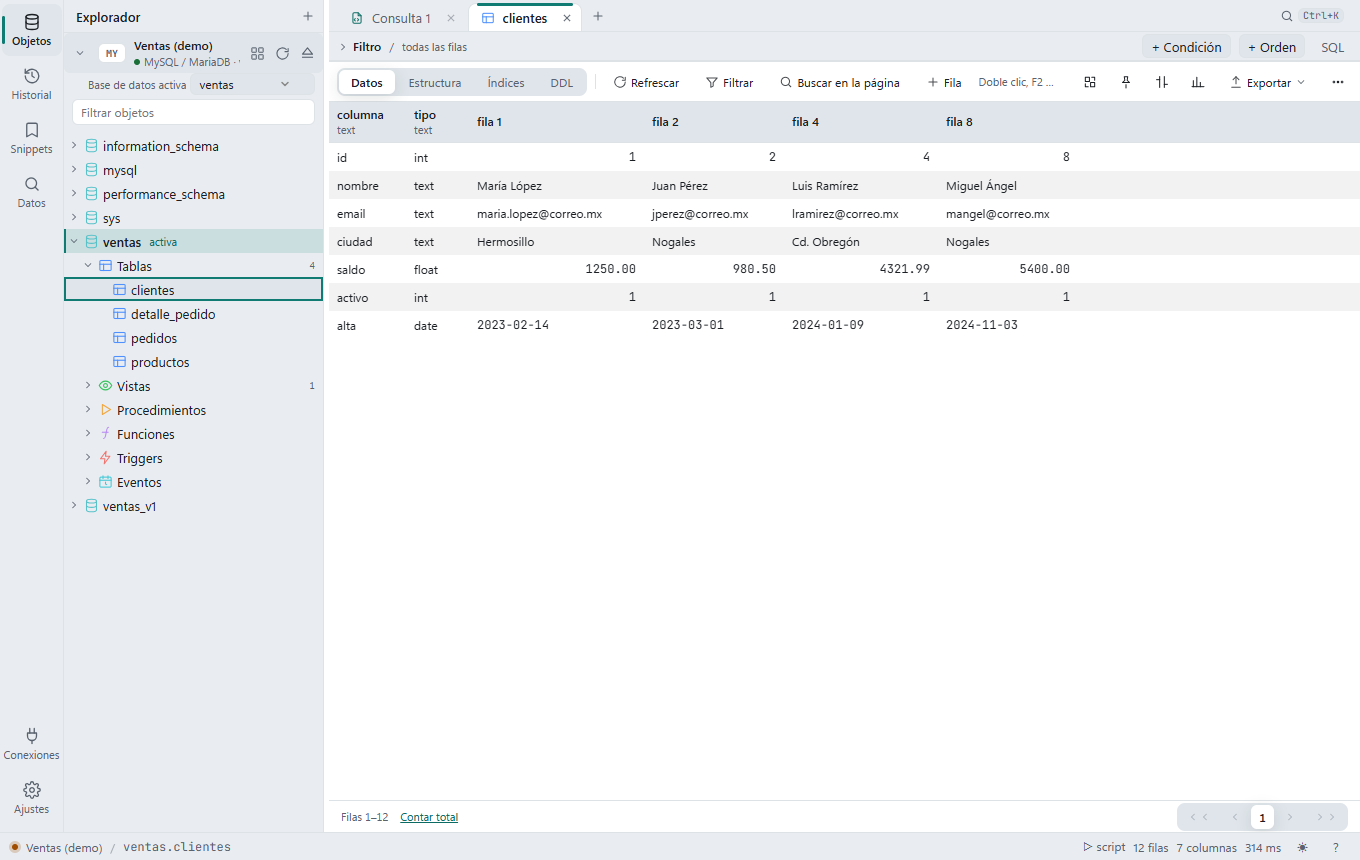Open Conexiones plug icon
Viewport: 1360px width, 860px height.
point(31,744)
